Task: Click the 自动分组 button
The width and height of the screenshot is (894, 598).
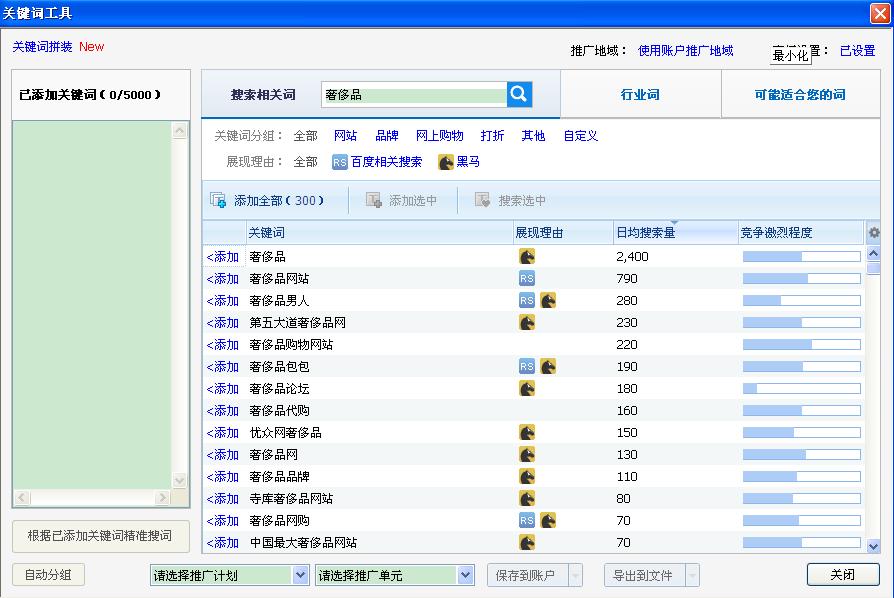Action: [x=48, y=575]
